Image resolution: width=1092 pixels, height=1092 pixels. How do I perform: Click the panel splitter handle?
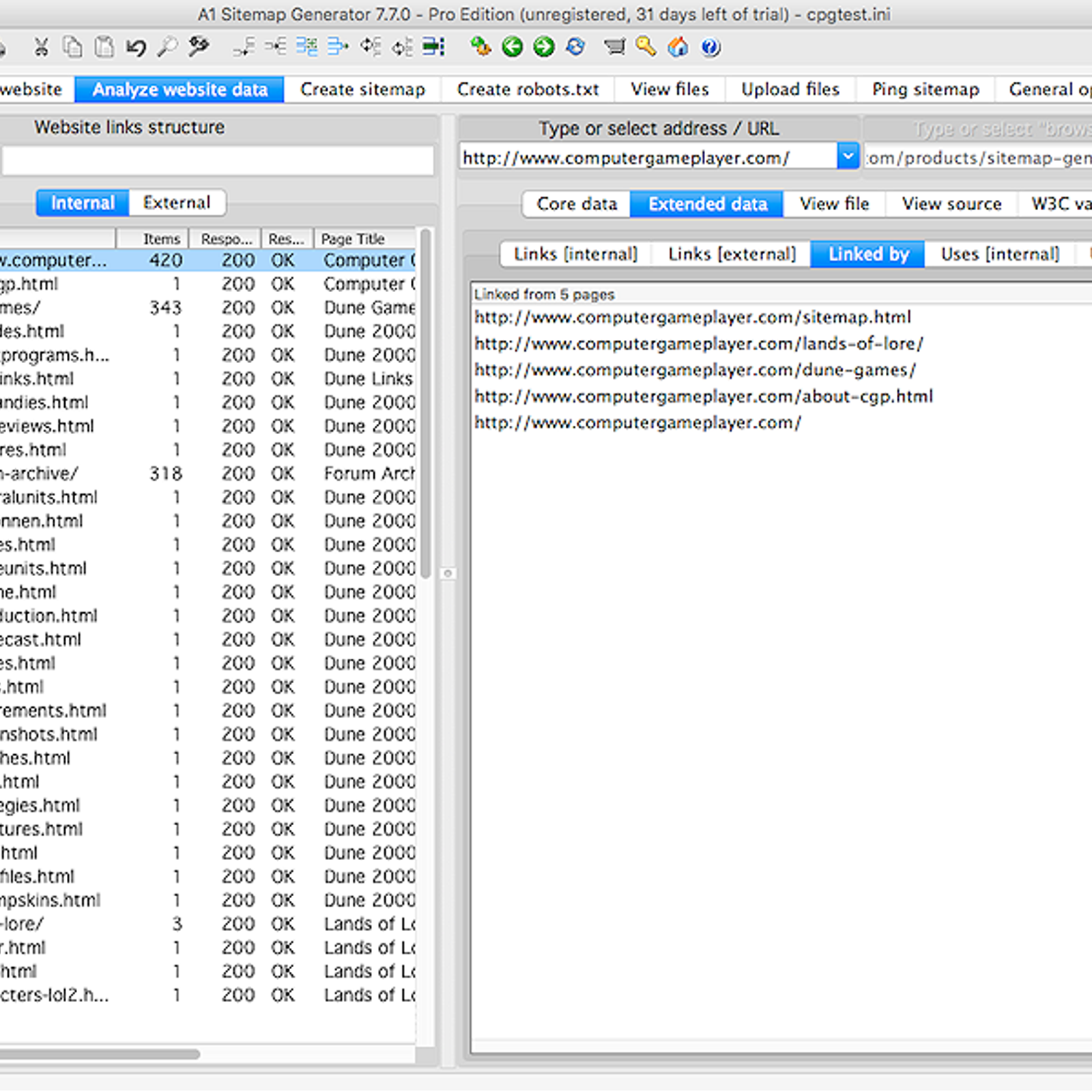(x=448, y=573)
